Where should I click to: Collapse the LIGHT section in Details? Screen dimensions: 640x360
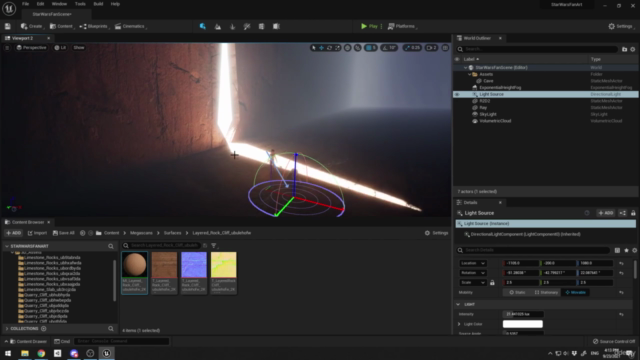tap(458, 304)
